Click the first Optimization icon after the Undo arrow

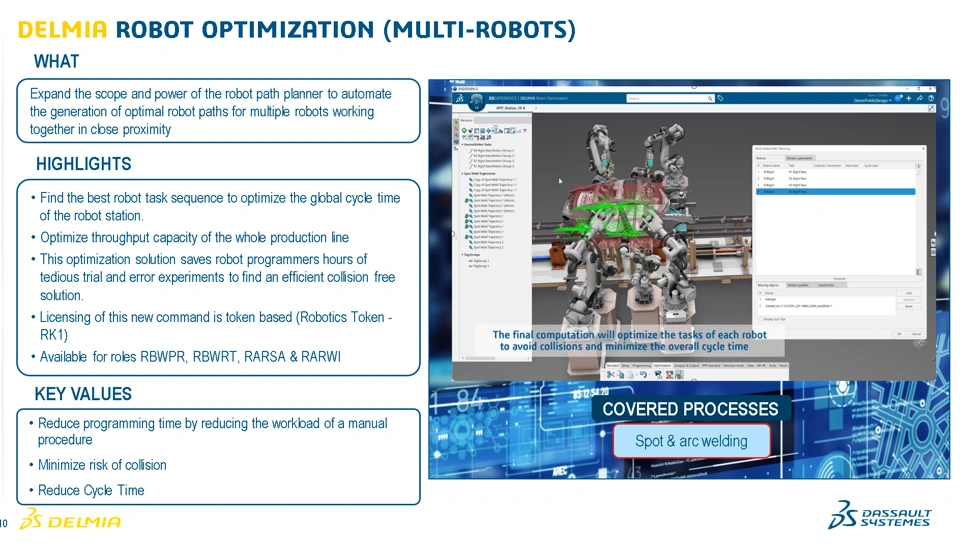(x=658, y=374)
